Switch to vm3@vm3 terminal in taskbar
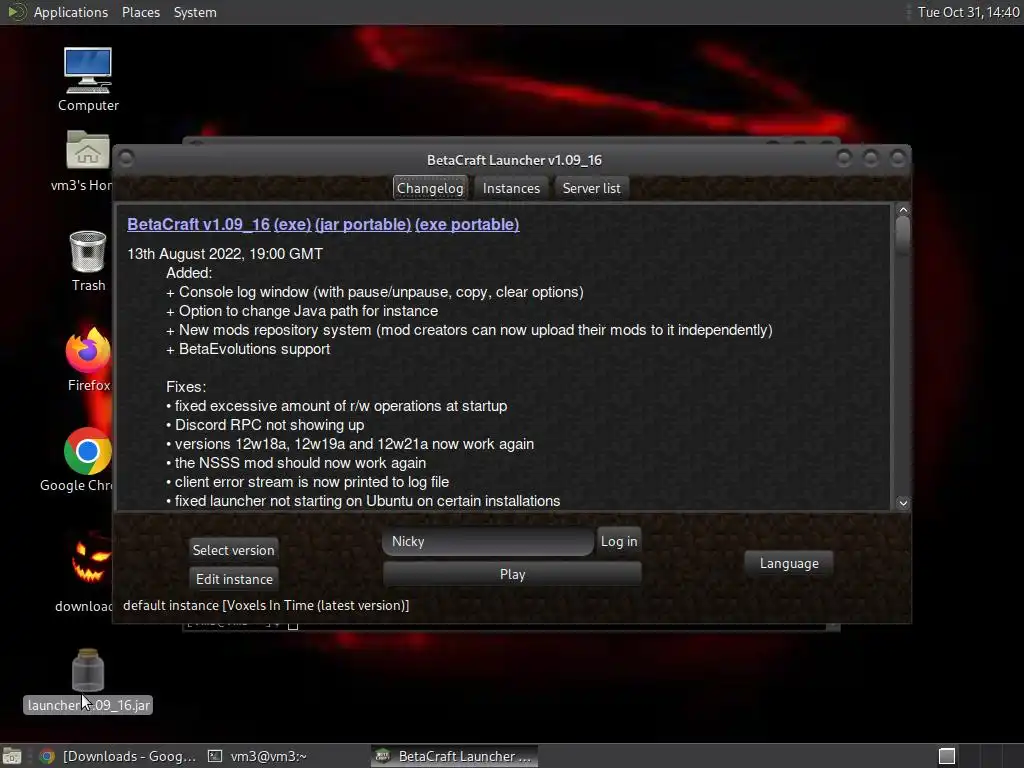 pos(258,756)
